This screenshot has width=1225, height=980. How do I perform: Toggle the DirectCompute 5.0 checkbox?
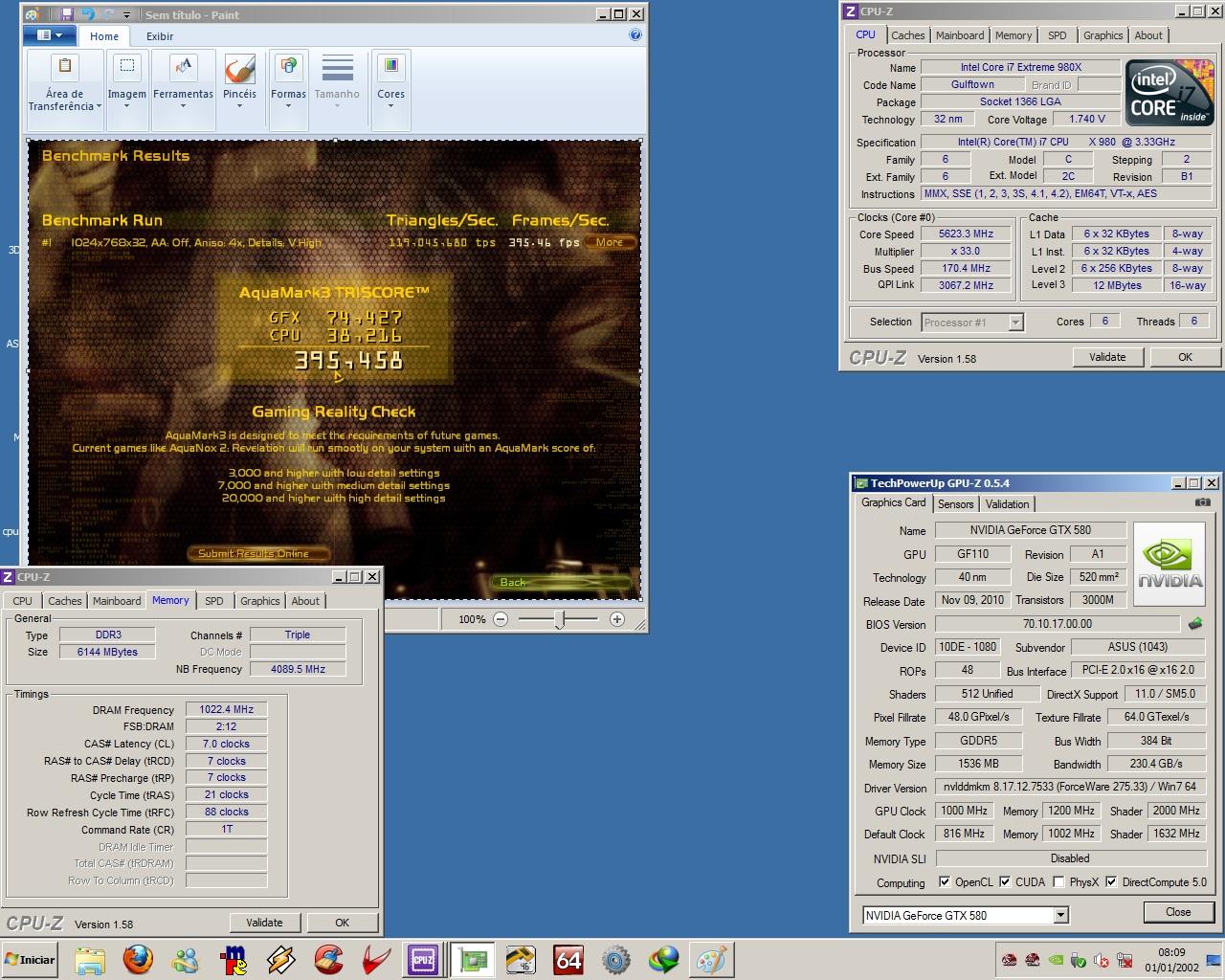click(x=1111, y=882)
